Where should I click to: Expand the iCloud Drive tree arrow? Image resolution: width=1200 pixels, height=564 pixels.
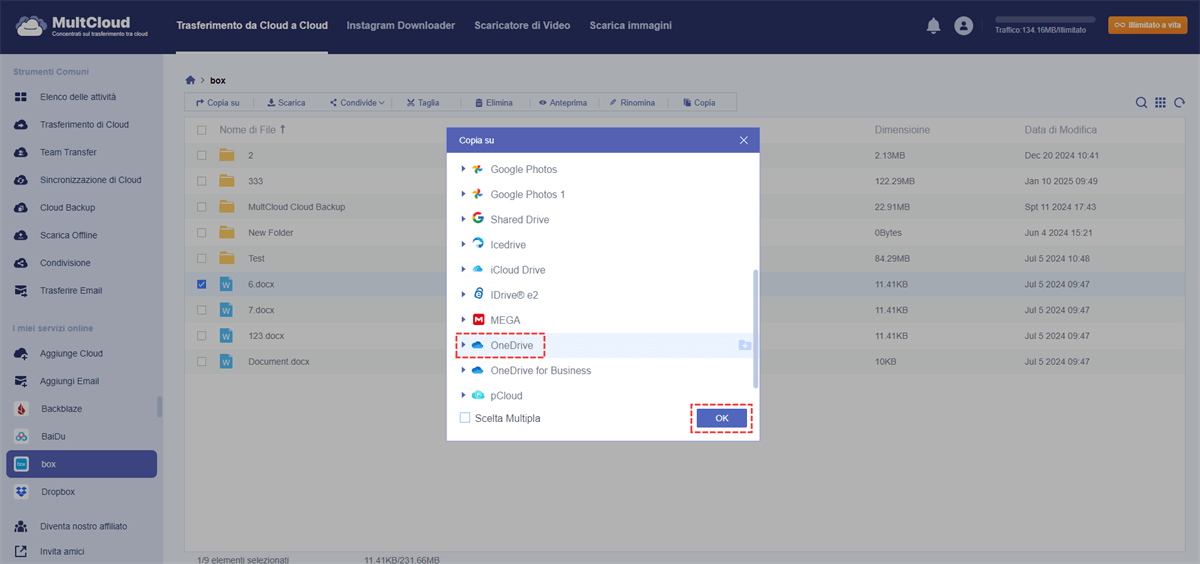[x=463, y=270]
